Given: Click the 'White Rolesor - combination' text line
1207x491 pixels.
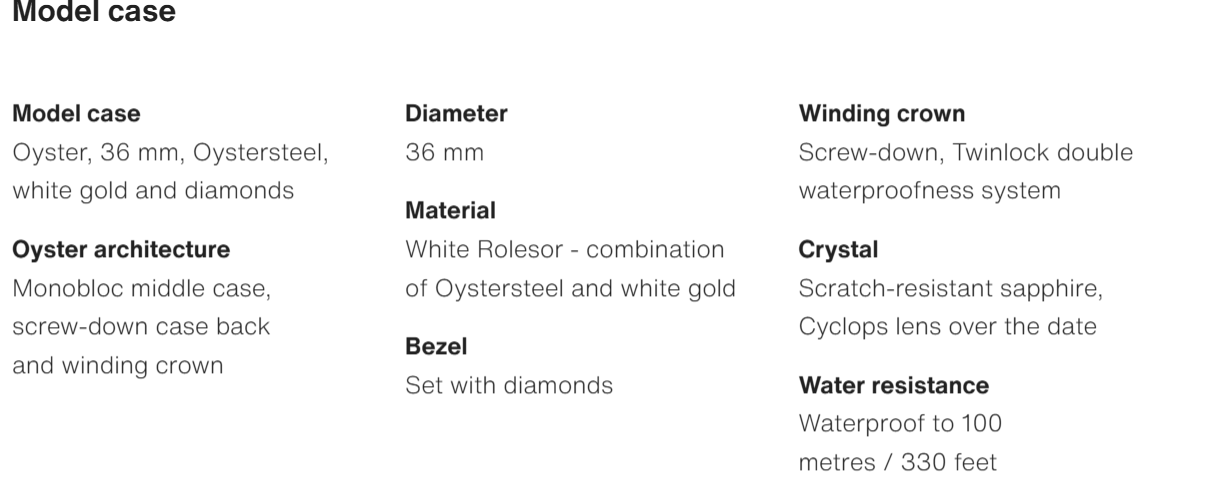Looking at the screenshot, I should [564, 250].
